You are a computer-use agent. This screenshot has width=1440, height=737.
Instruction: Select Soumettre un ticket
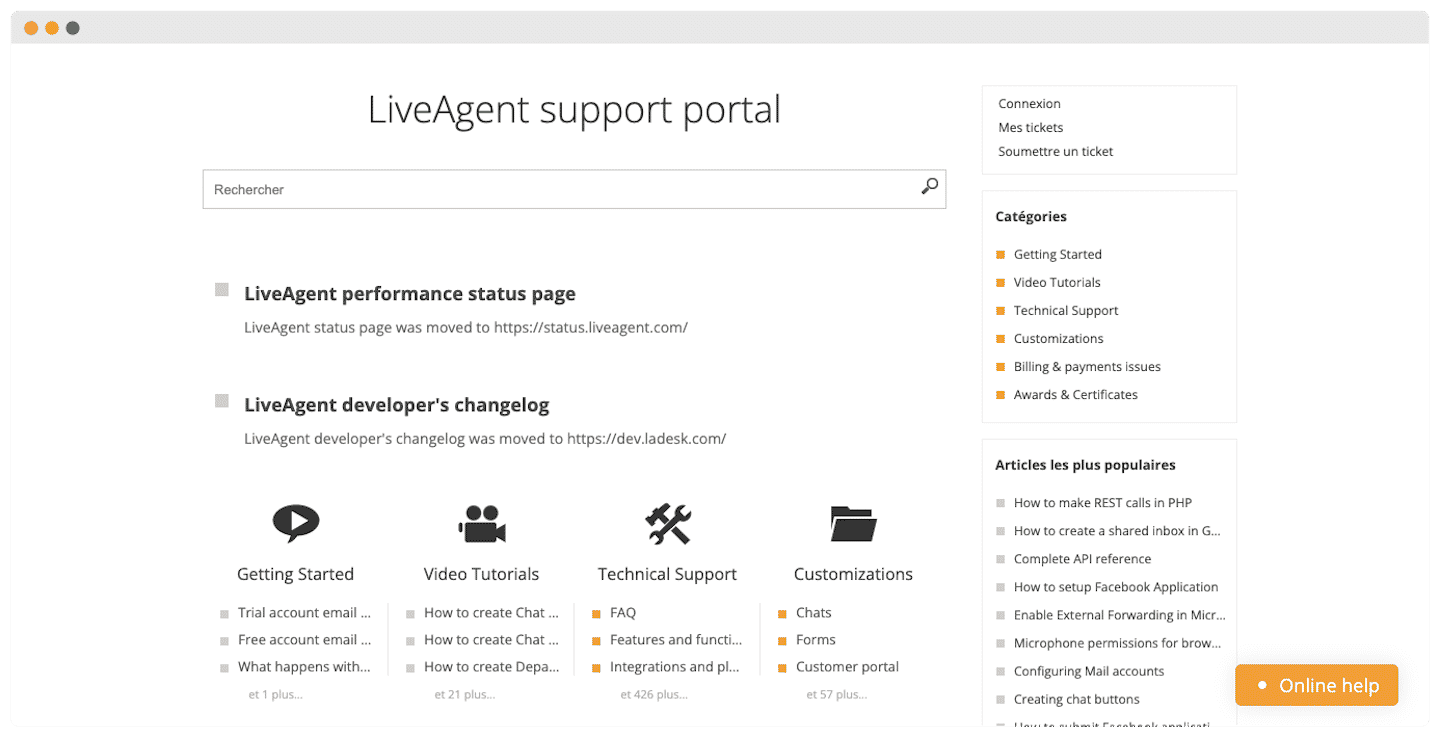click(1055, 152)
